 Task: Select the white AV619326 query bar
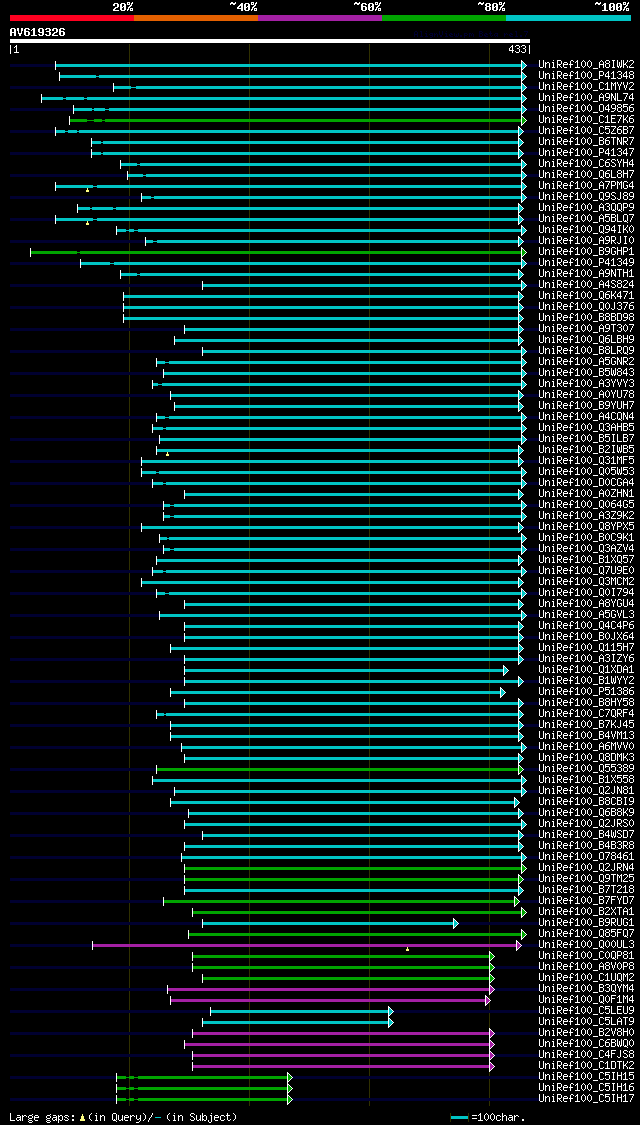click(270, 41)
